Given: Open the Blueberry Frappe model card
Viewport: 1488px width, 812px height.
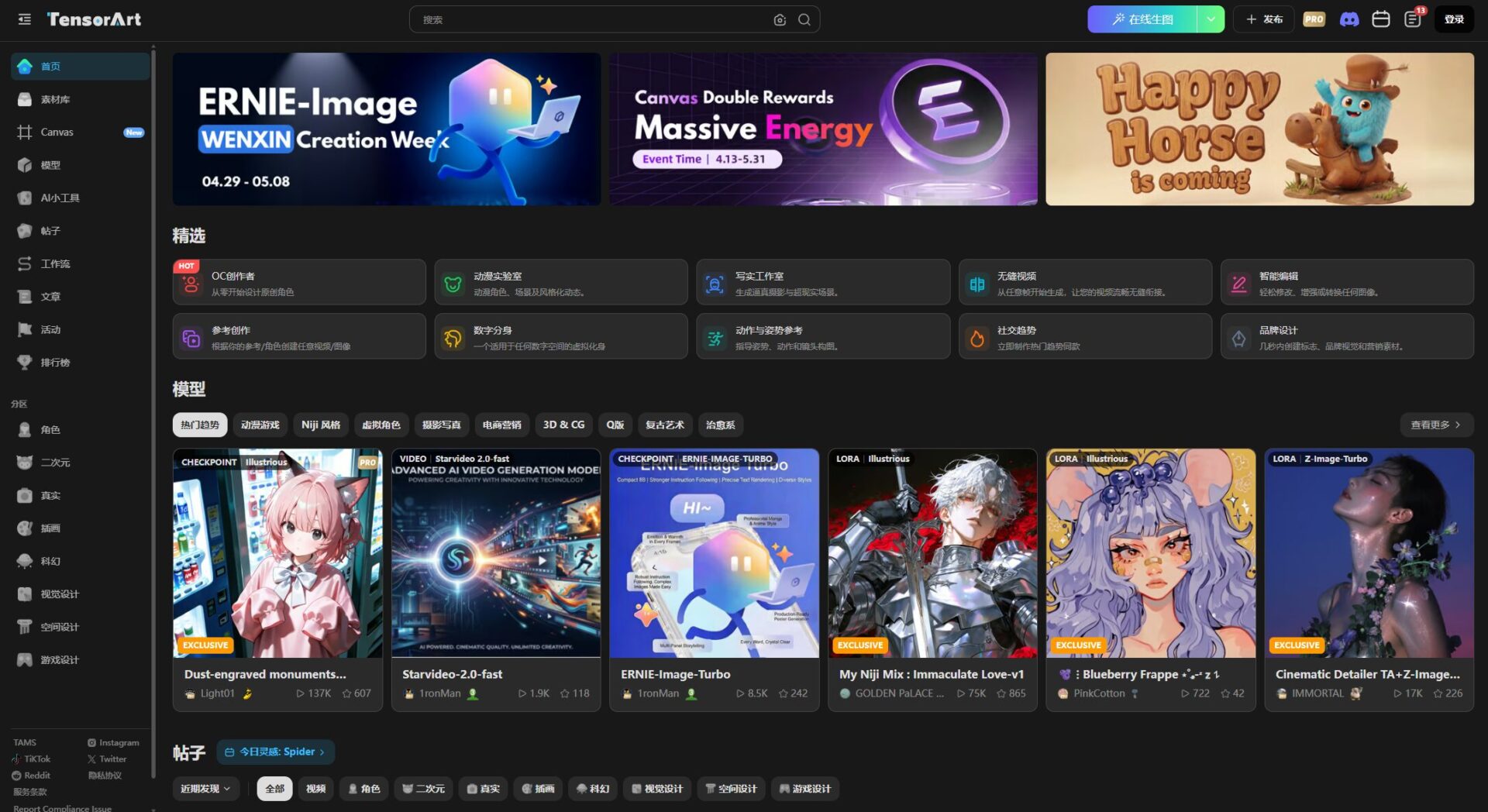Looking at the screenshot, I should [x=1151, y=580].
